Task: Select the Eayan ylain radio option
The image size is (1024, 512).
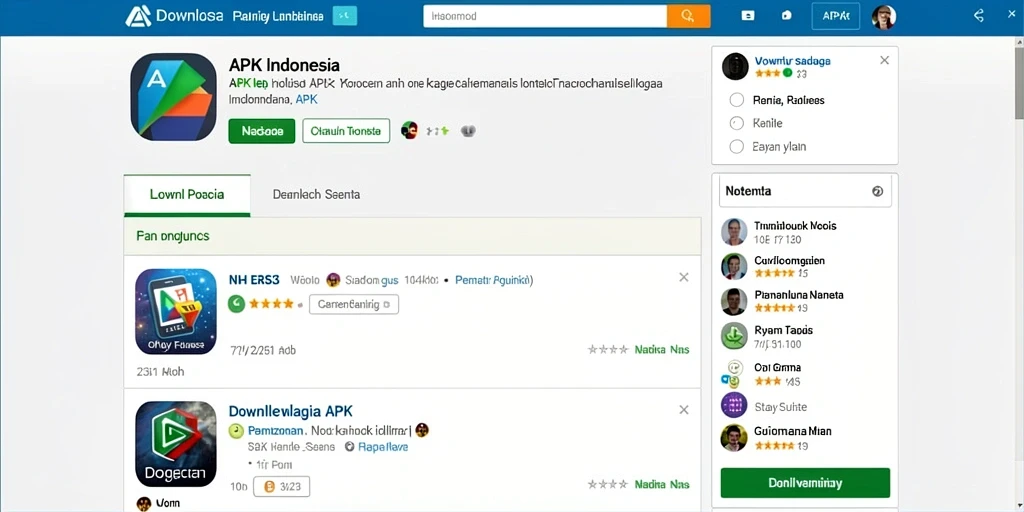Action: (x=737, y=147)
